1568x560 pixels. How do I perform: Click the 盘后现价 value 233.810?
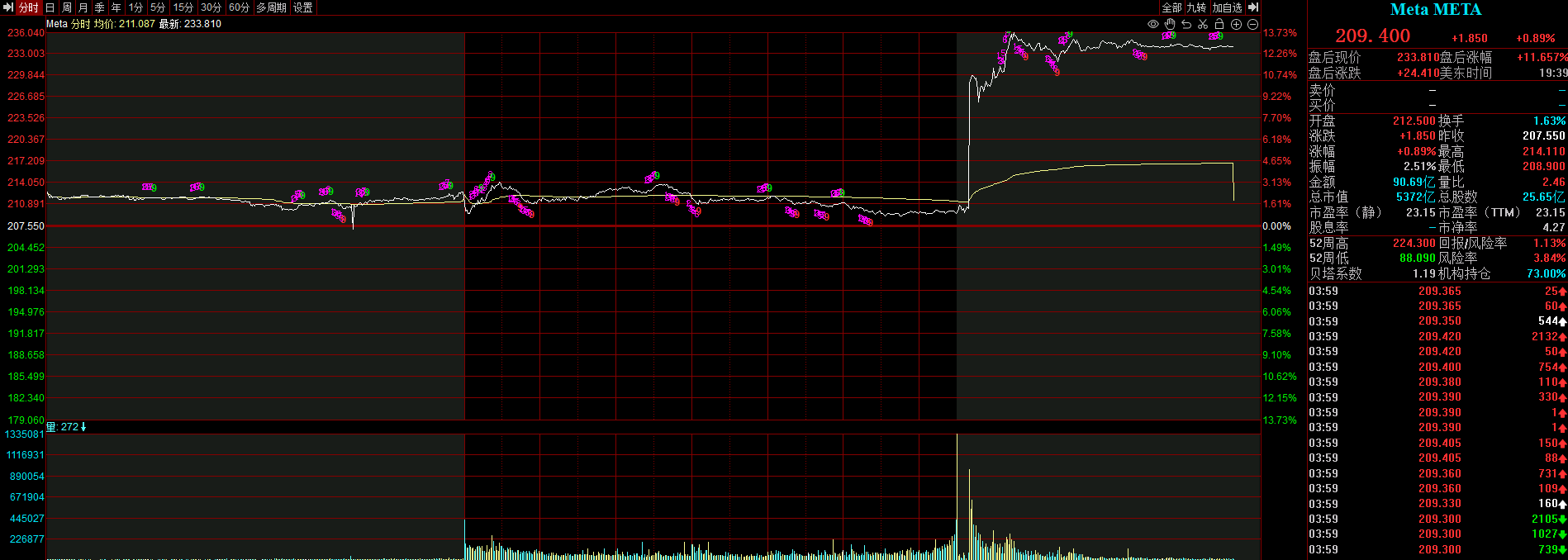tap(1418, 57)
